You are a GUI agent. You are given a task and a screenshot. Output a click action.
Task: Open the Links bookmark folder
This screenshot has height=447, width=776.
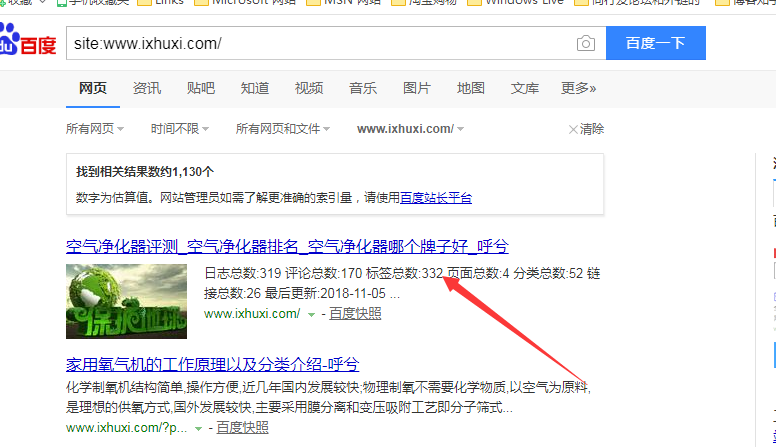(x=161, y=2)
